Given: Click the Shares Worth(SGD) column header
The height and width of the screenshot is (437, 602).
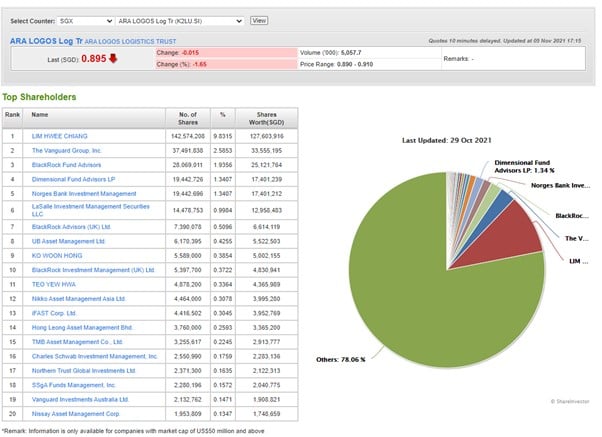Looking at the screenshot, I should tap(266, 118).
